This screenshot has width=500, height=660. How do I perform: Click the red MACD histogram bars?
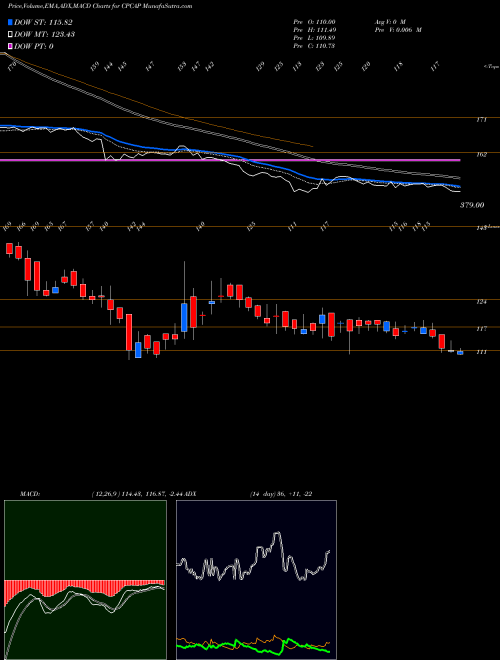click(84, 587)
